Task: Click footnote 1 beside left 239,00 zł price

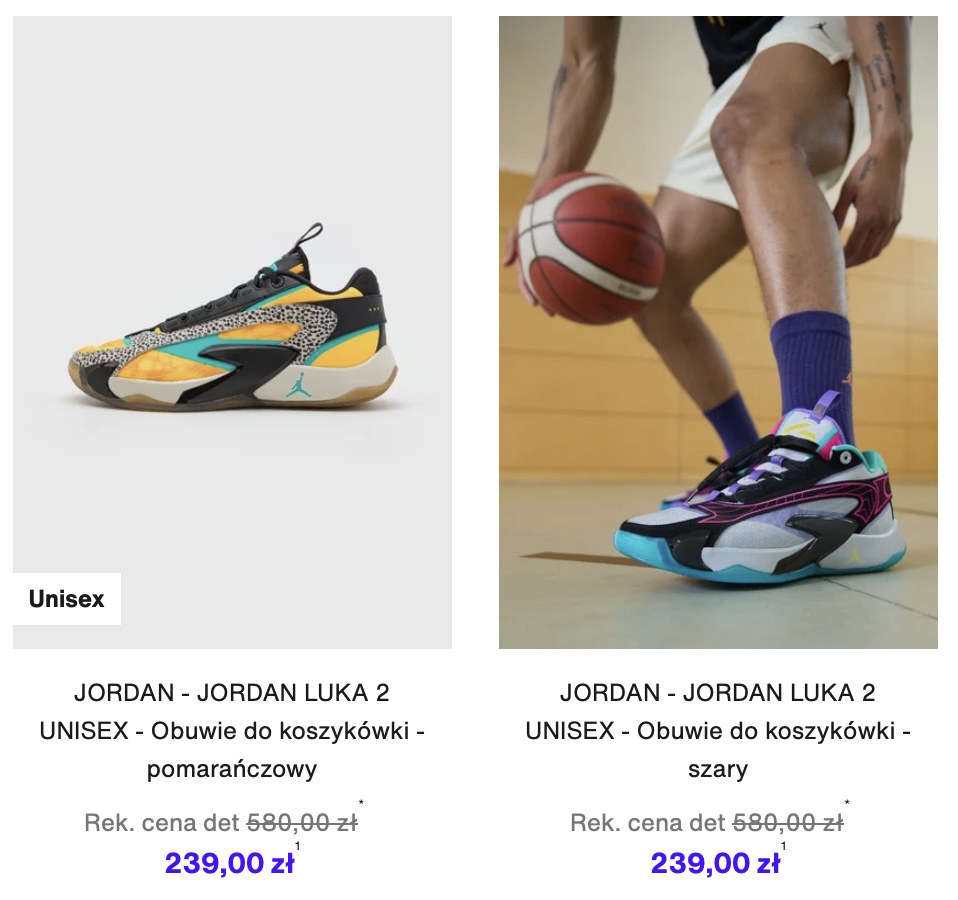Action: (298, 846)
